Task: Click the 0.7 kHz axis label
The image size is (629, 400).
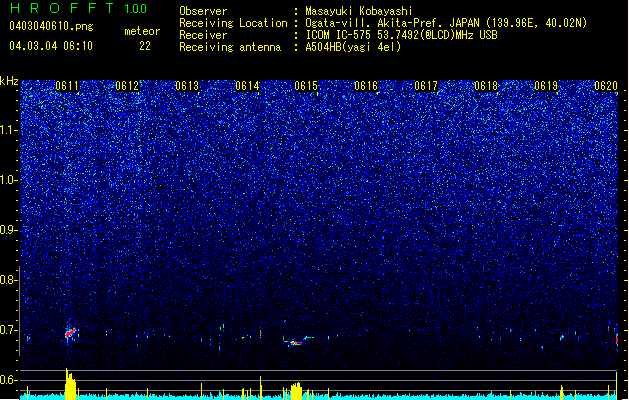Action: pyautogui.click(x=9, y=330)
